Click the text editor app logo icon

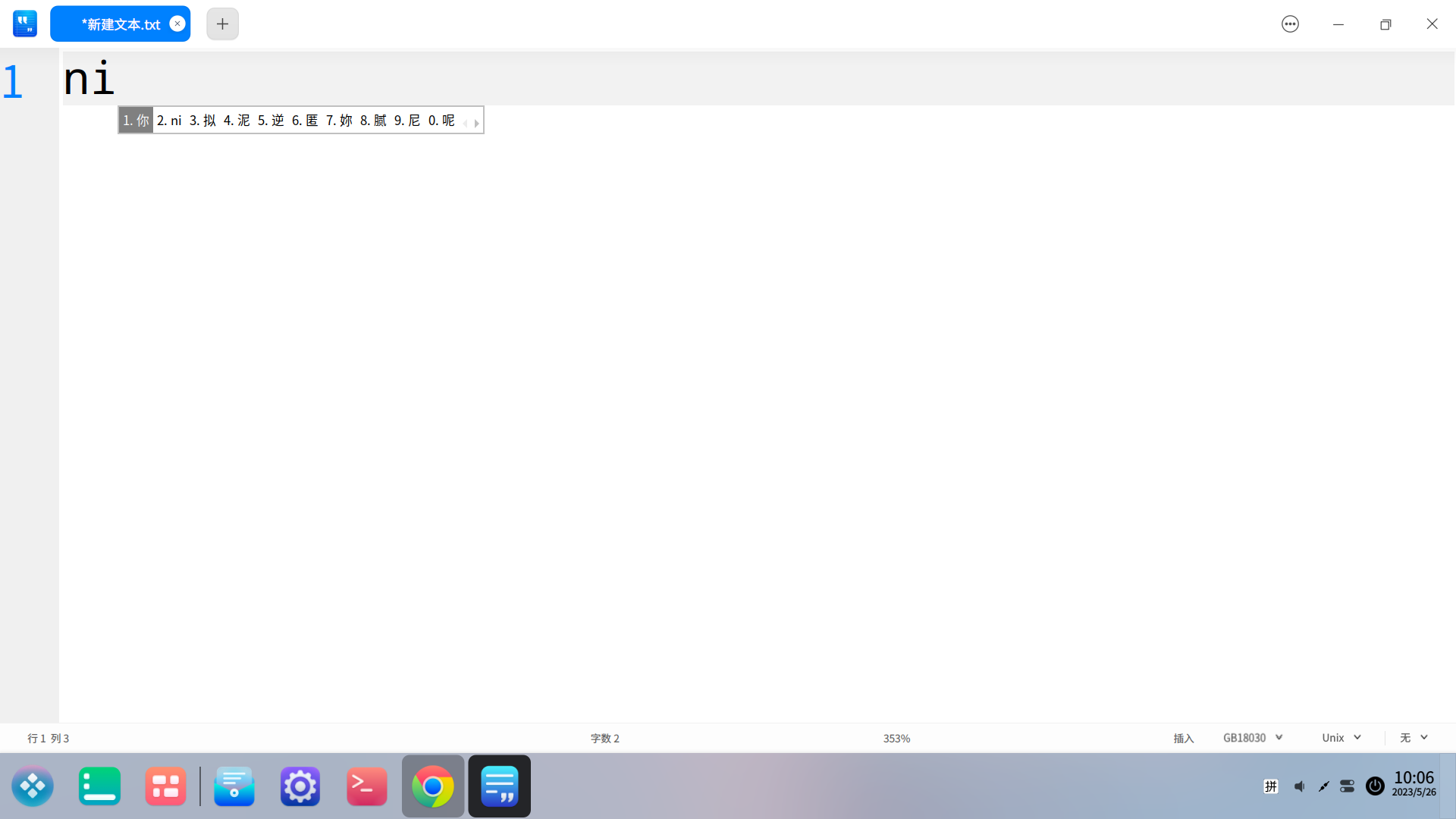(x=25, y=24)
